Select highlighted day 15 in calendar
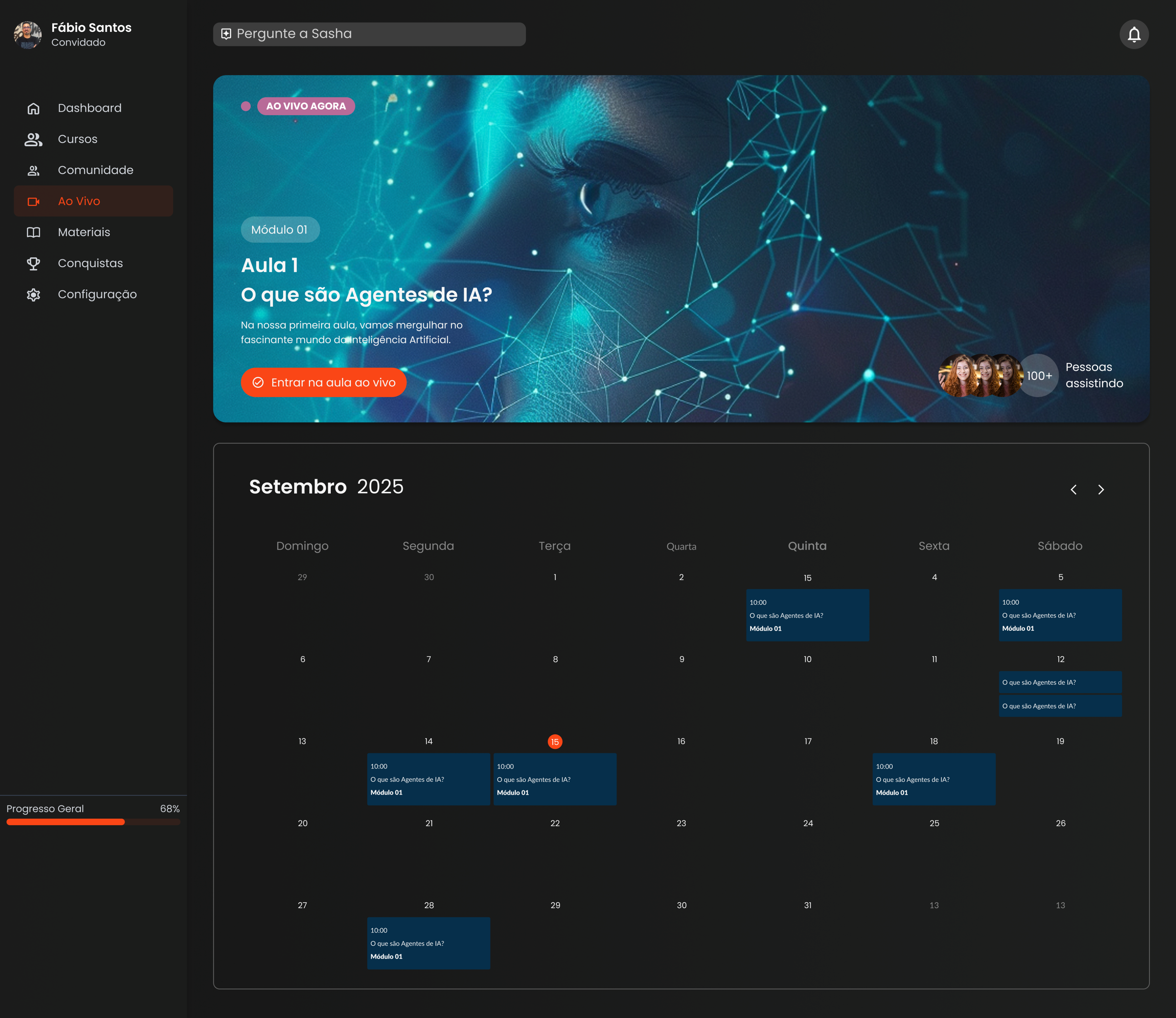The width and height of the screenshot is (1176, 1018). (x=555, y=741)
